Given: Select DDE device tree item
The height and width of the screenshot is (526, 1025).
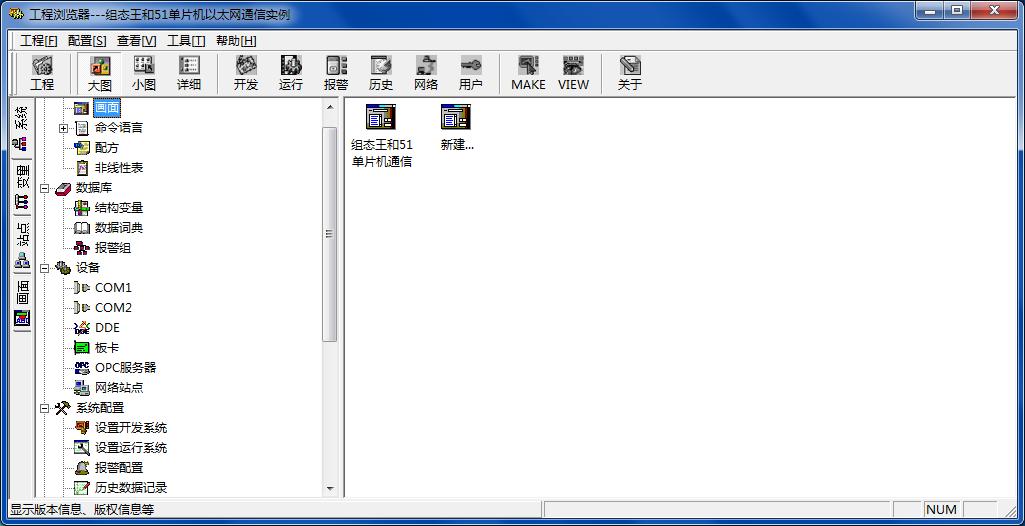Looking at the screenshot, I should 107,328.
